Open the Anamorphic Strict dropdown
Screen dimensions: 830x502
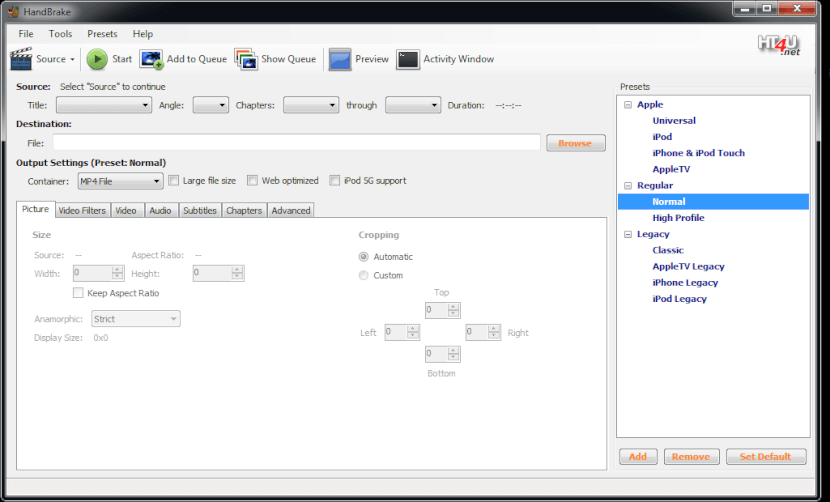[136, 319]
